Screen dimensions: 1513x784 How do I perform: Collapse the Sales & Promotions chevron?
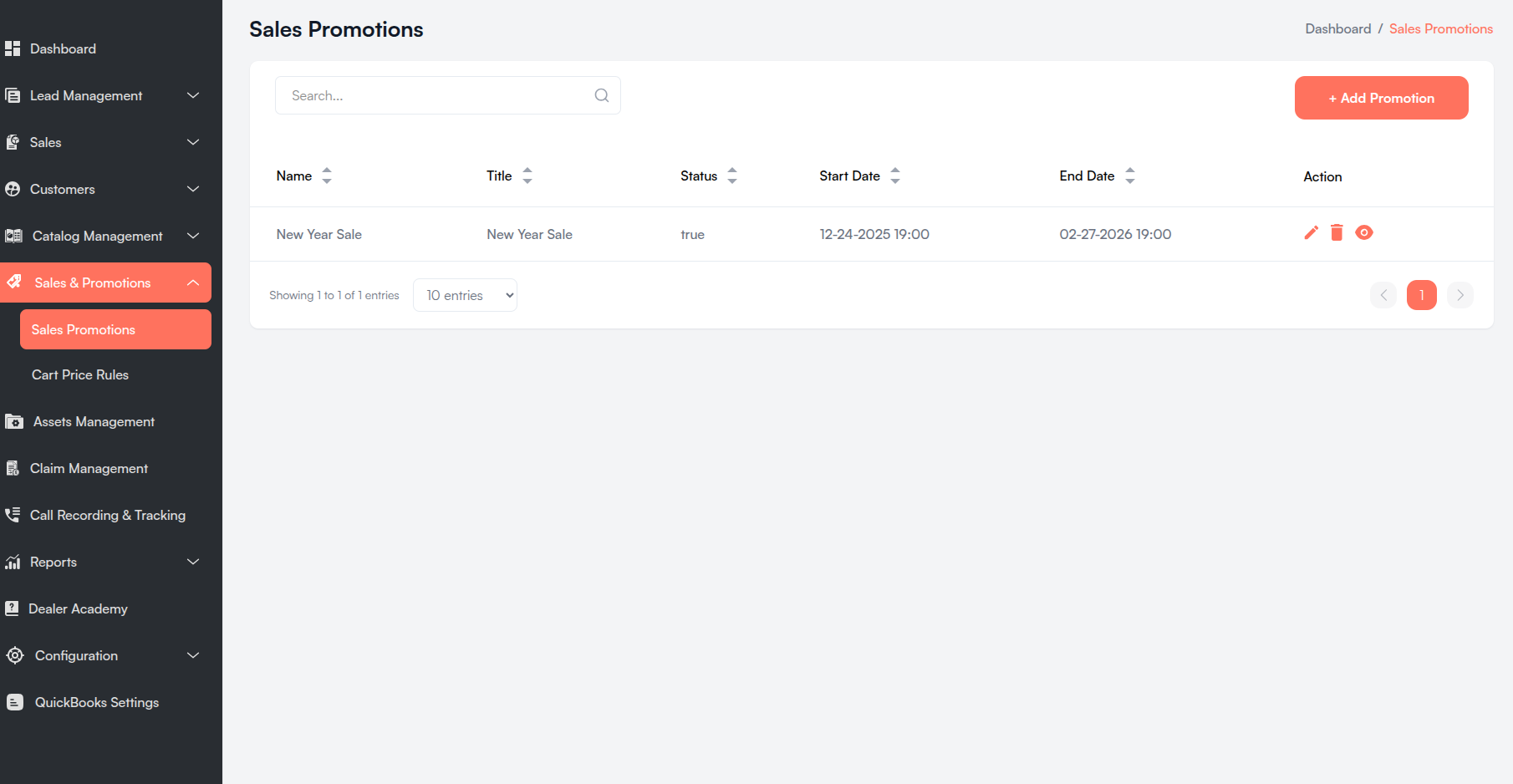pos(193,283)
